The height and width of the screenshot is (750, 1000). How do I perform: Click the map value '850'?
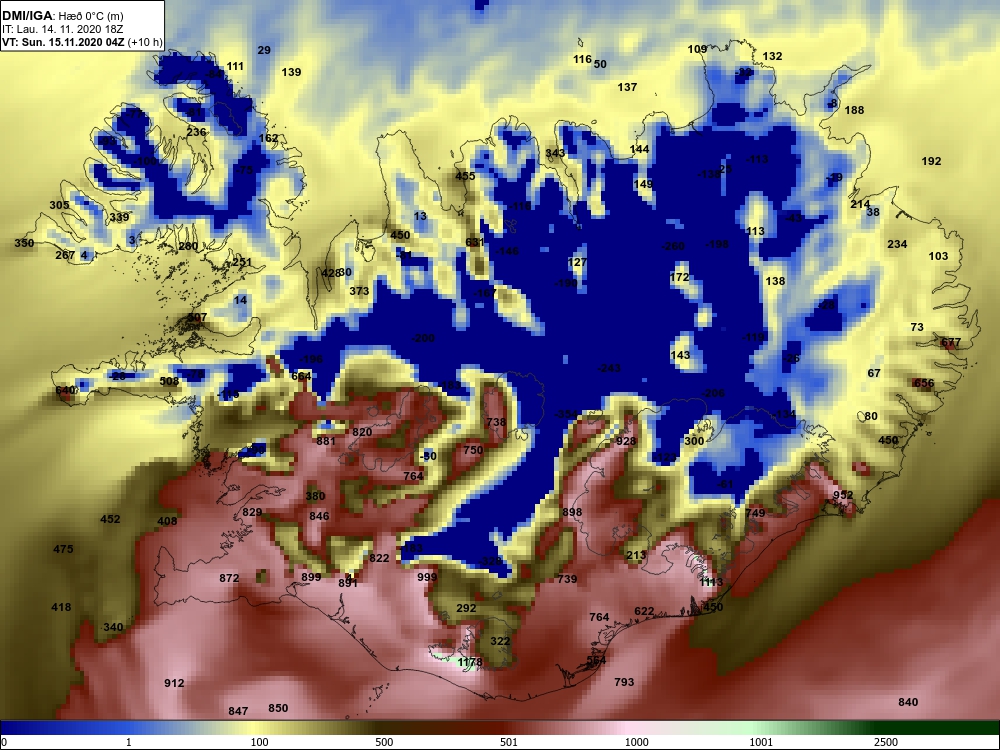click(278, 708)
